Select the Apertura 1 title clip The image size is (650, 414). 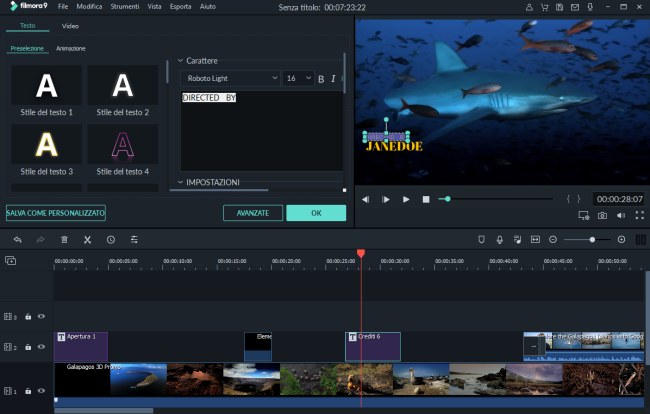[x=81, y=346]
